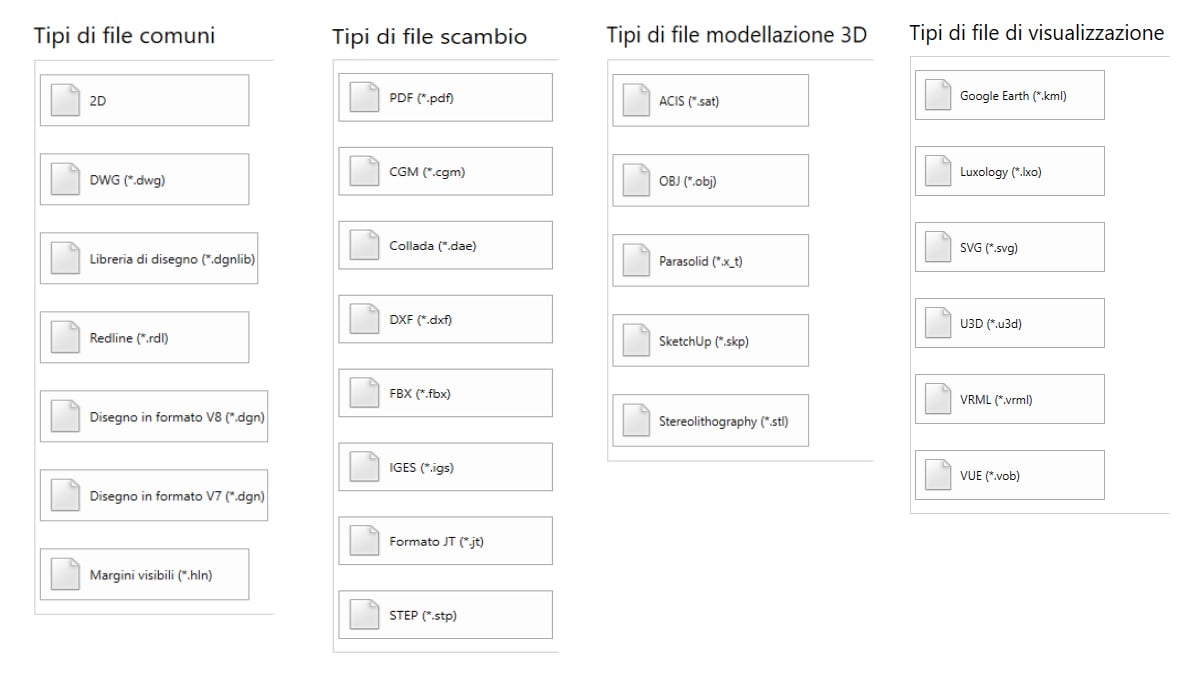This screenshot has width=1200, height=675.
Task: Click the SketchUp (*.skp) file icon
Action: point(636,341)
